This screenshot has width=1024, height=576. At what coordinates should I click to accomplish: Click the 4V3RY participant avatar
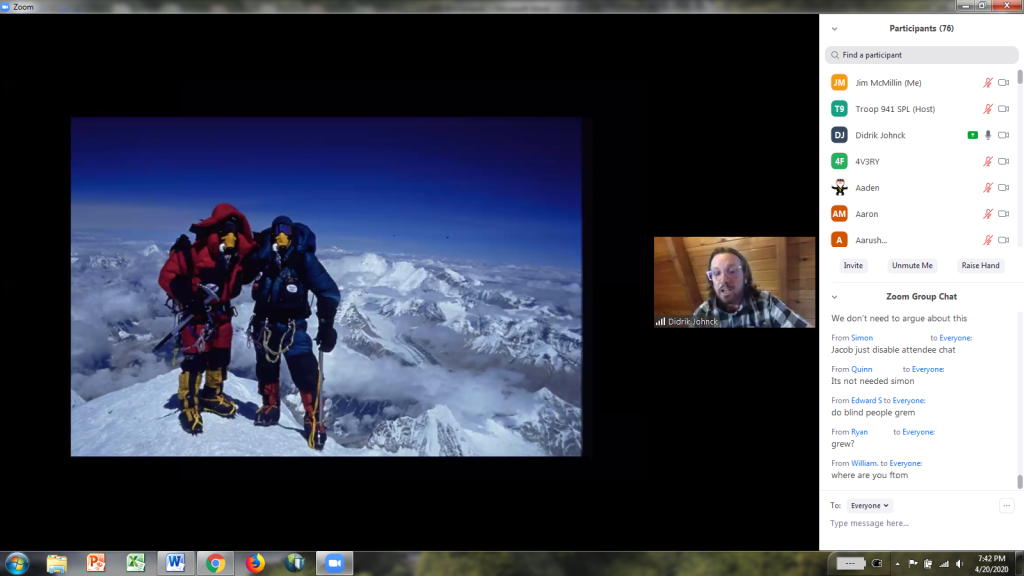click(839, 161)
